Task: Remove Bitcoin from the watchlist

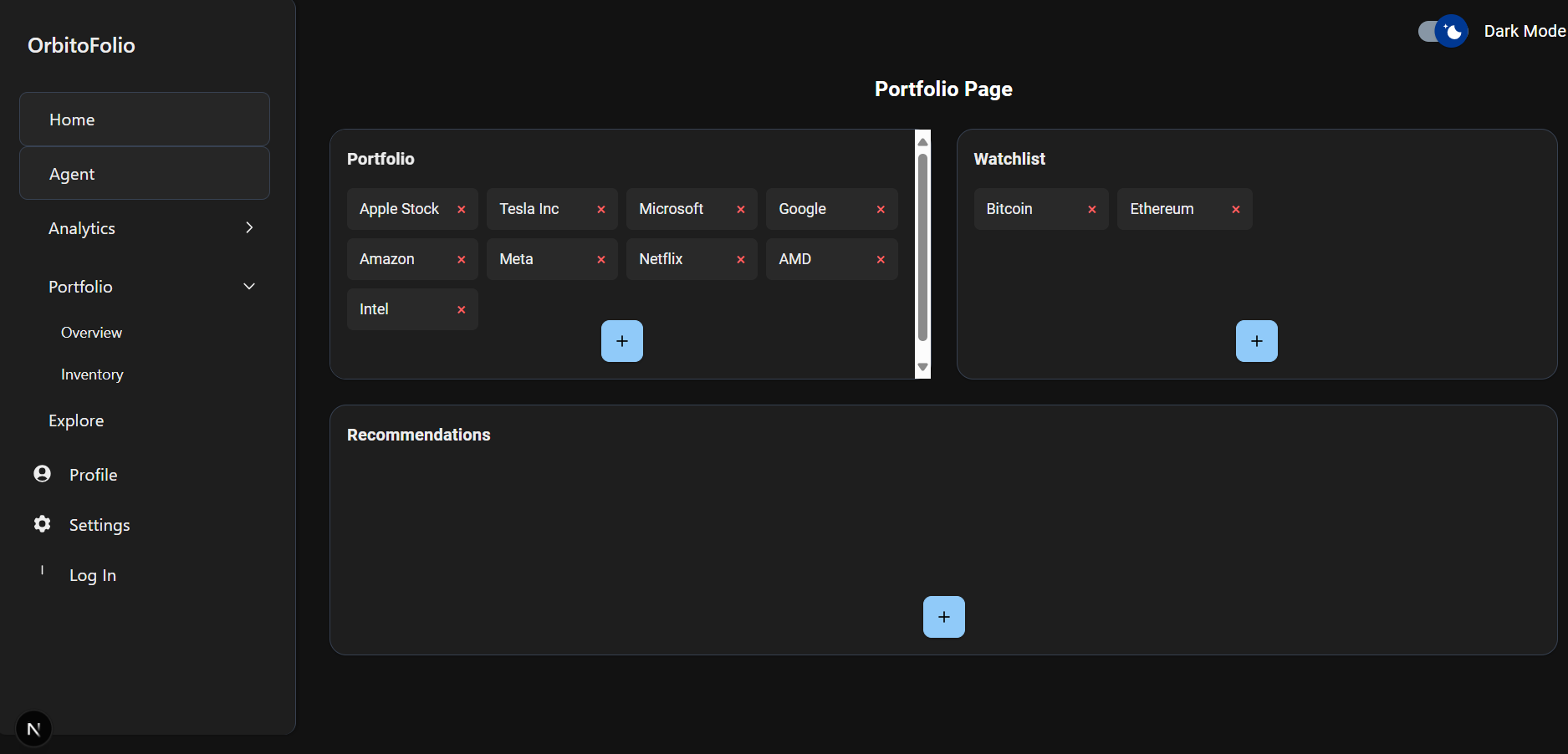Action: click(x=1091, y=210)
